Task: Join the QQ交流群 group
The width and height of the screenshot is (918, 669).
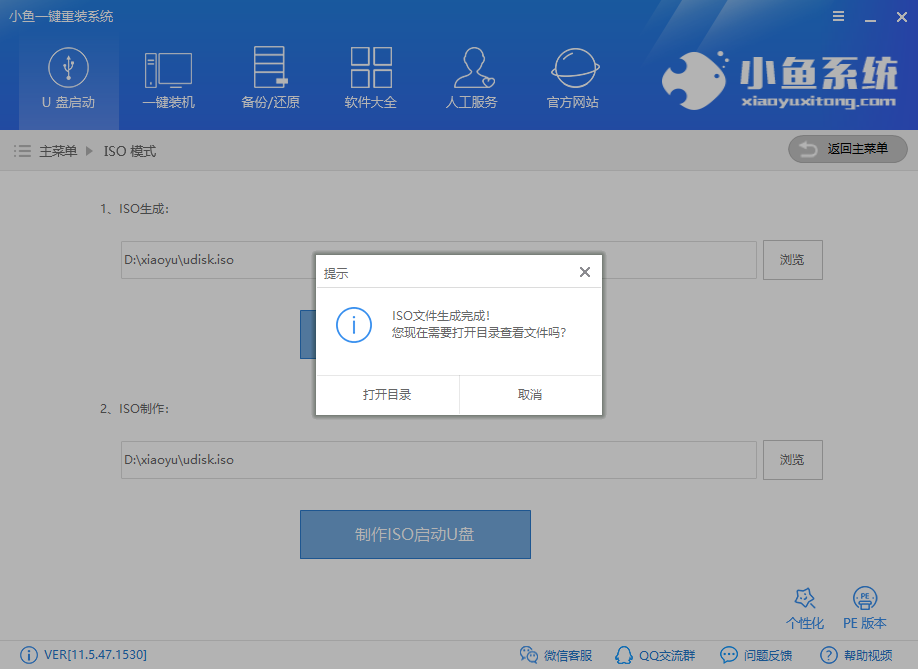Action: (655, 655)
